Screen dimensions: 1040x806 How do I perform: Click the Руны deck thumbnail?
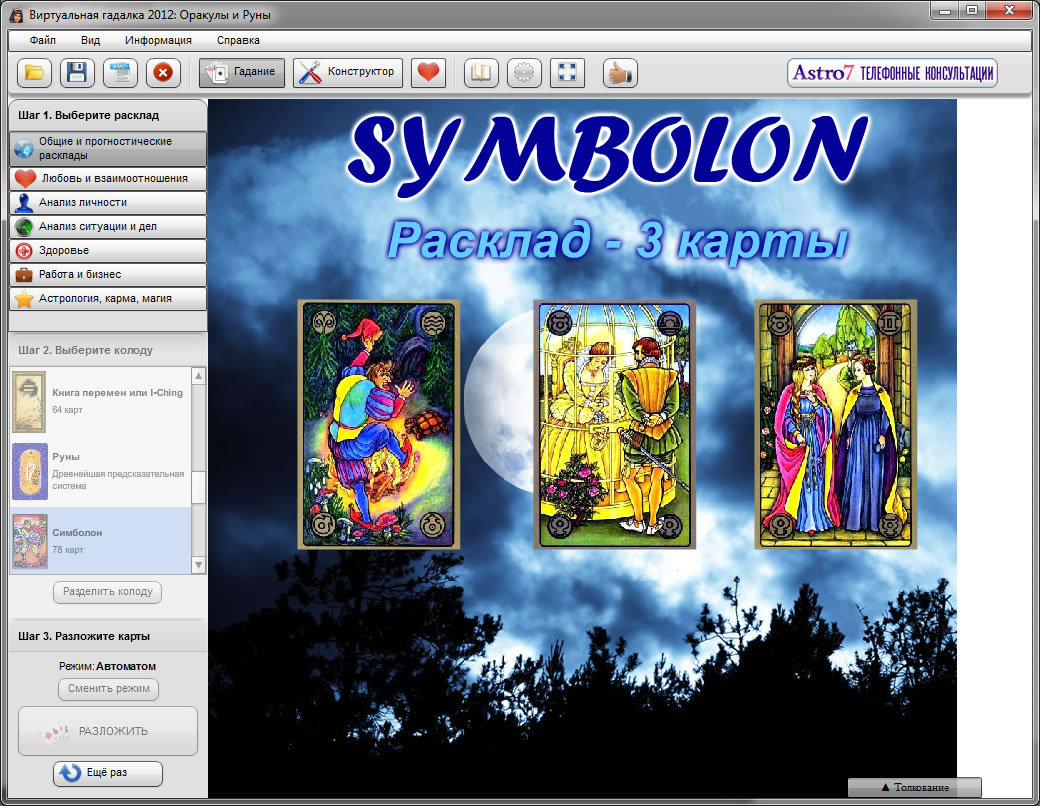coord(30,471)
